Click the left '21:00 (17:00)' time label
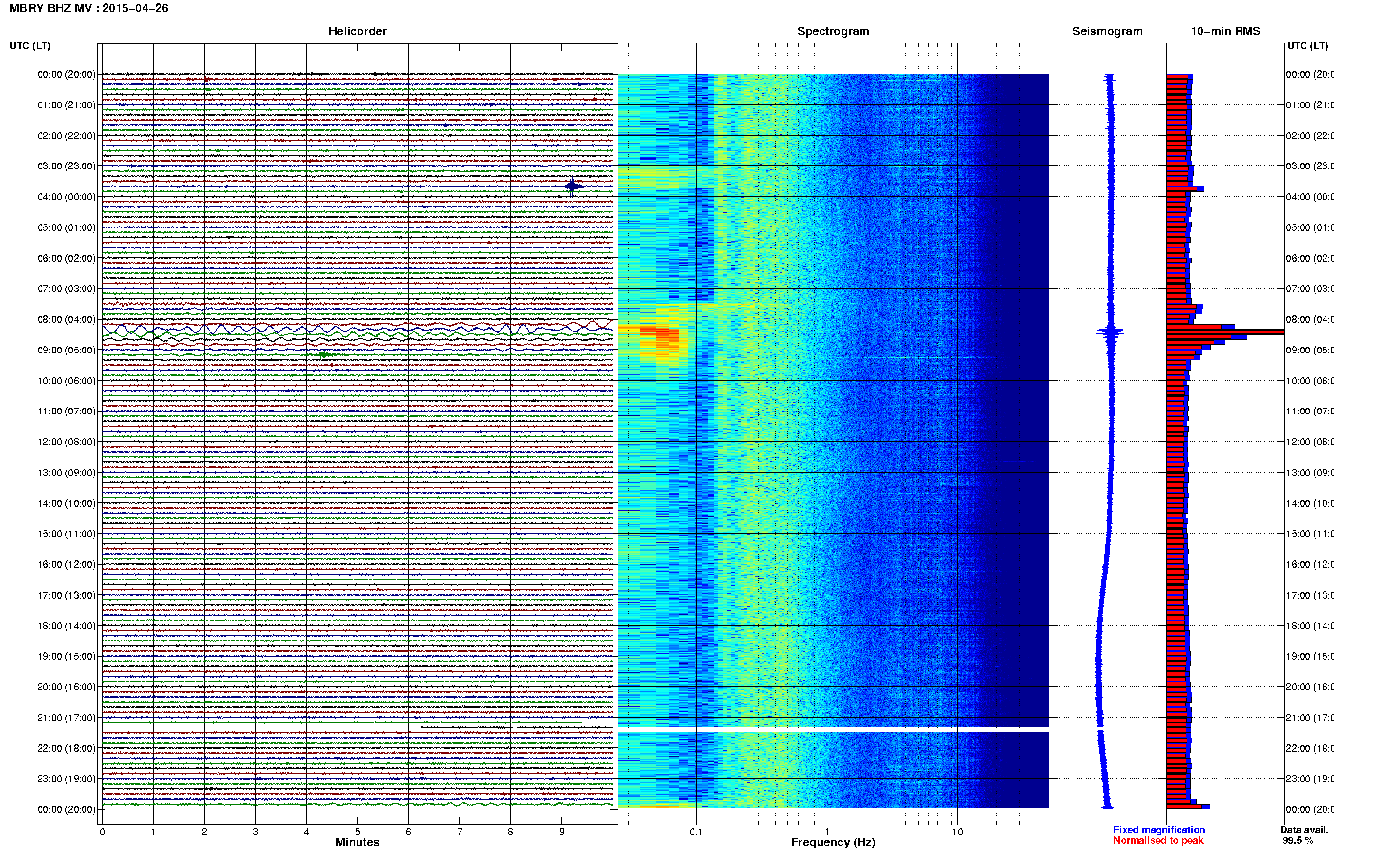 pos(66,718)
